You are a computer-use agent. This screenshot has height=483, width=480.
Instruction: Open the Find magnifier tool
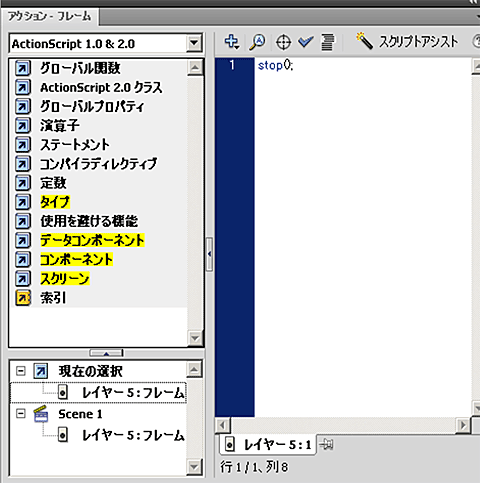click(x=257, y=42)
